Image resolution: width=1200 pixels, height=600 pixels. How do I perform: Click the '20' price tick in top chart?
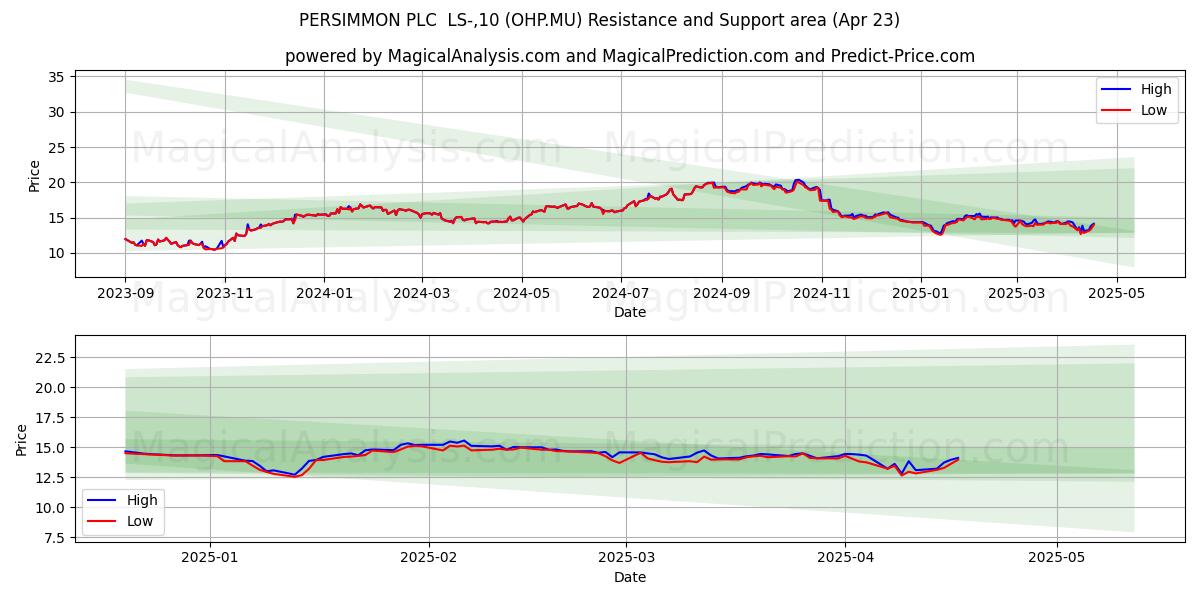click(56, 183)
